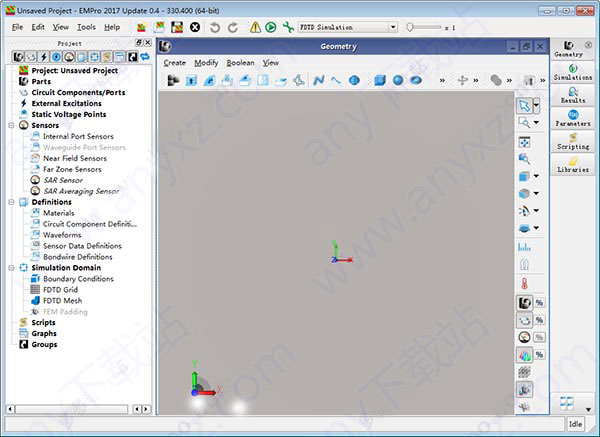Open the Geometry workspace button

[568, 49]
